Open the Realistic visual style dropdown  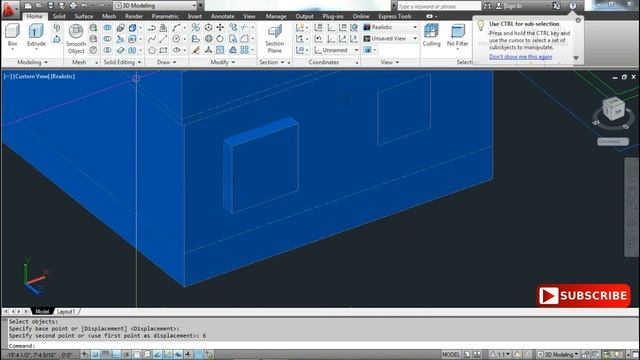[390, 27]
